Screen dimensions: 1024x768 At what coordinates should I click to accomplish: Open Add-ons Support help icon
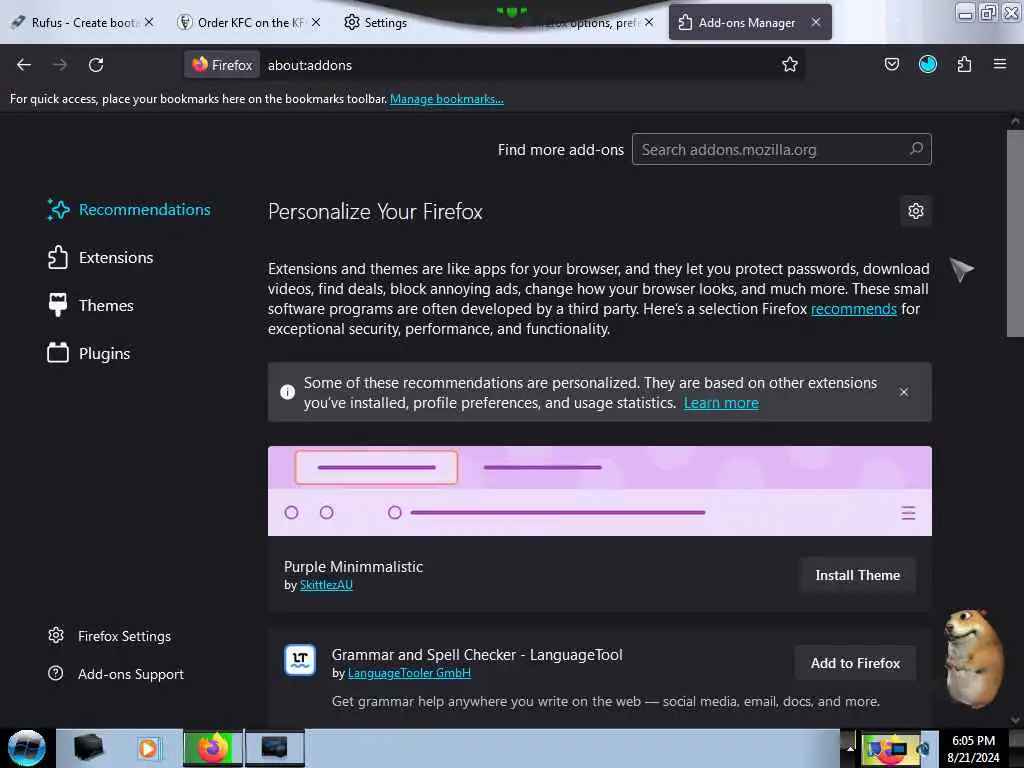[56, 673]
